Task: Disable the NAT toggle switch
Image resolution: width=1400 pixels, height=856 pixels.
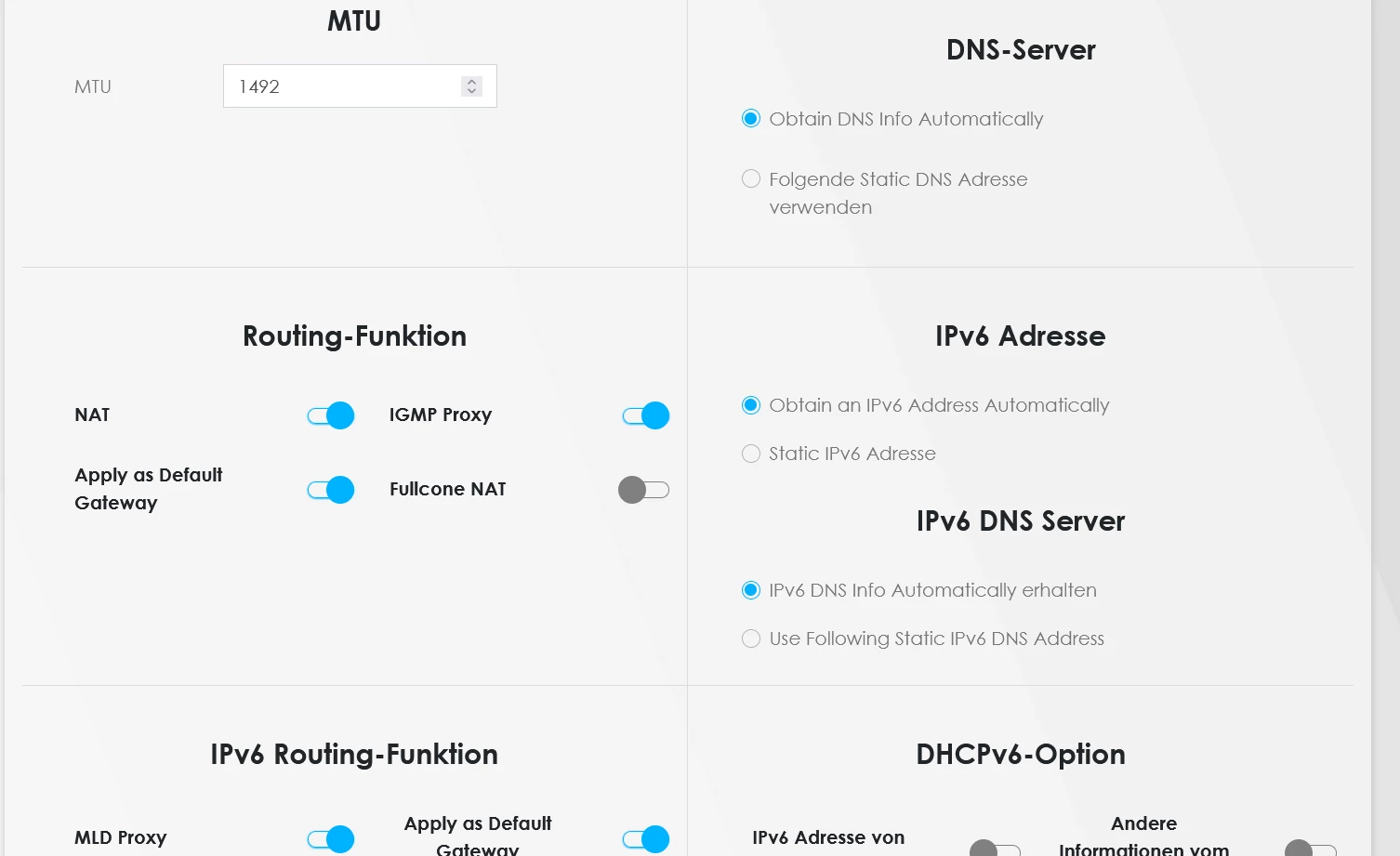Action: pos(331,415)
